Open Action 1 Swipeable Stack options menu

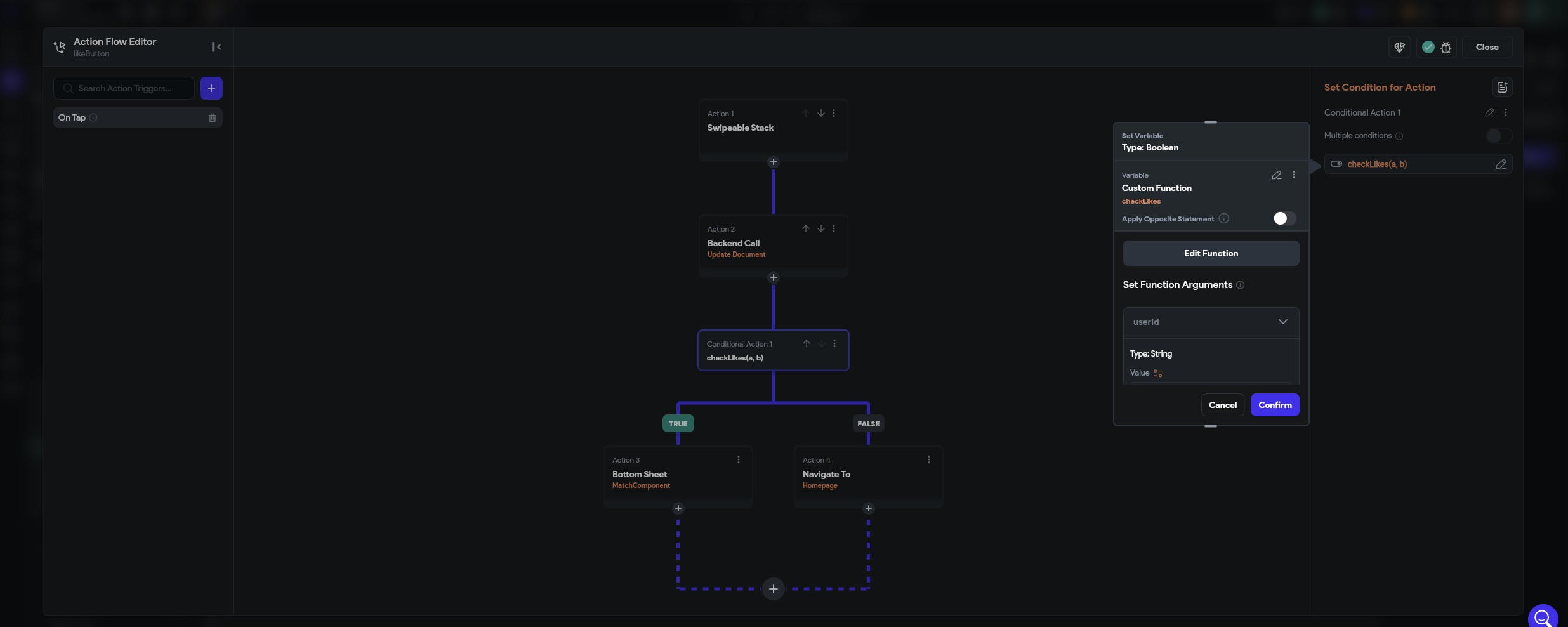[834, 113]
